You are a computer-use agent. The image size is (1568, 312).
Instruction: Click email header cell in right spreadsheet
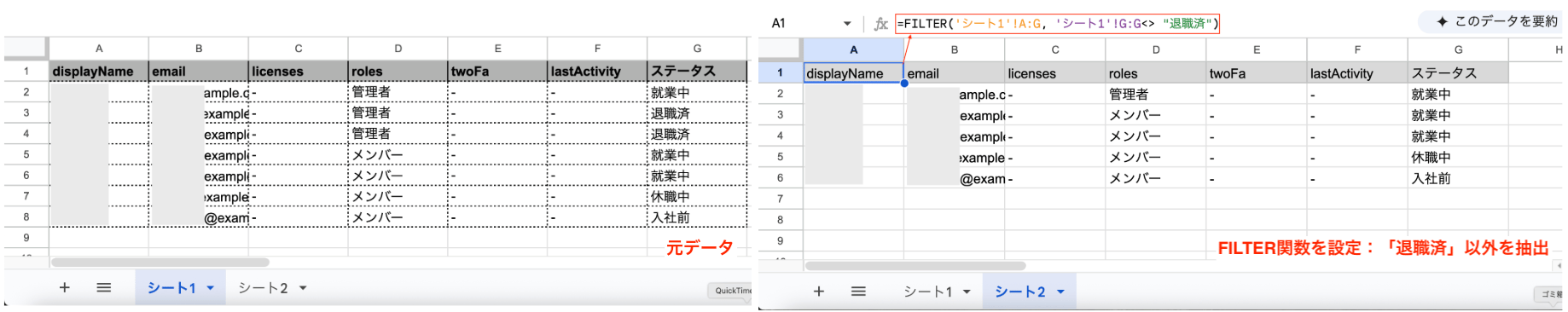[x=954, y=73]
